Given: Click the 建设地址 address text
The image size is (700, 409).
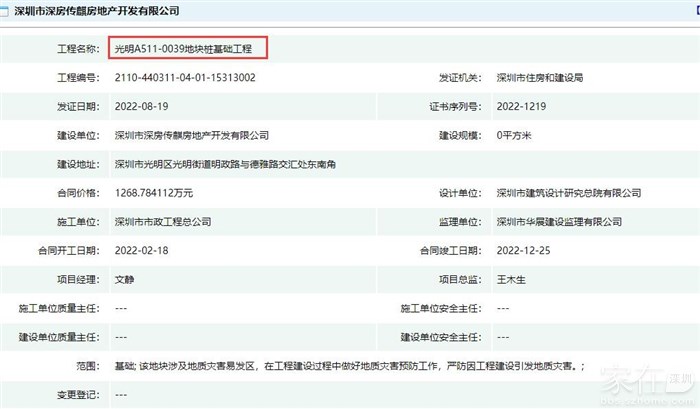Looking at the screenshot, I should click(x=234, y=164).
